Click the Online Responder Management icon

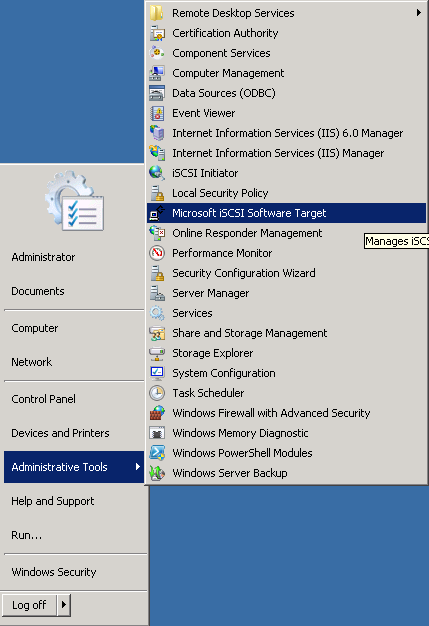pos(157,233)
